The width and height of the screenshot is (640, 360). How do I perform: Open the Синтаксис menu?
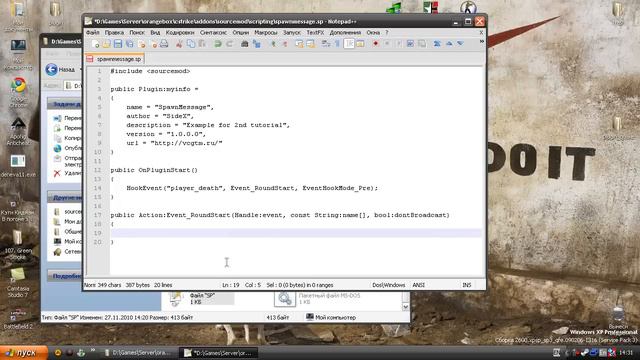click(x=213, y=32)
